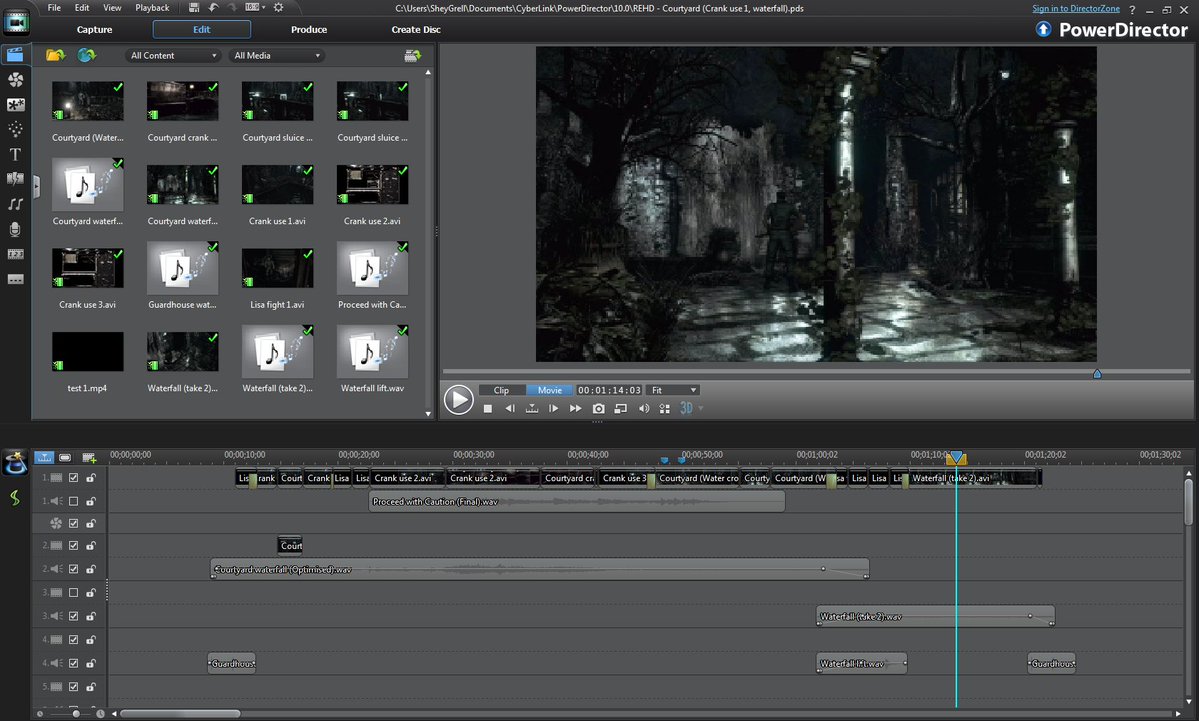Viewport: 1199px width, 721px height.
Task: Switch to the Produce tab
Action: click(308, 29)
